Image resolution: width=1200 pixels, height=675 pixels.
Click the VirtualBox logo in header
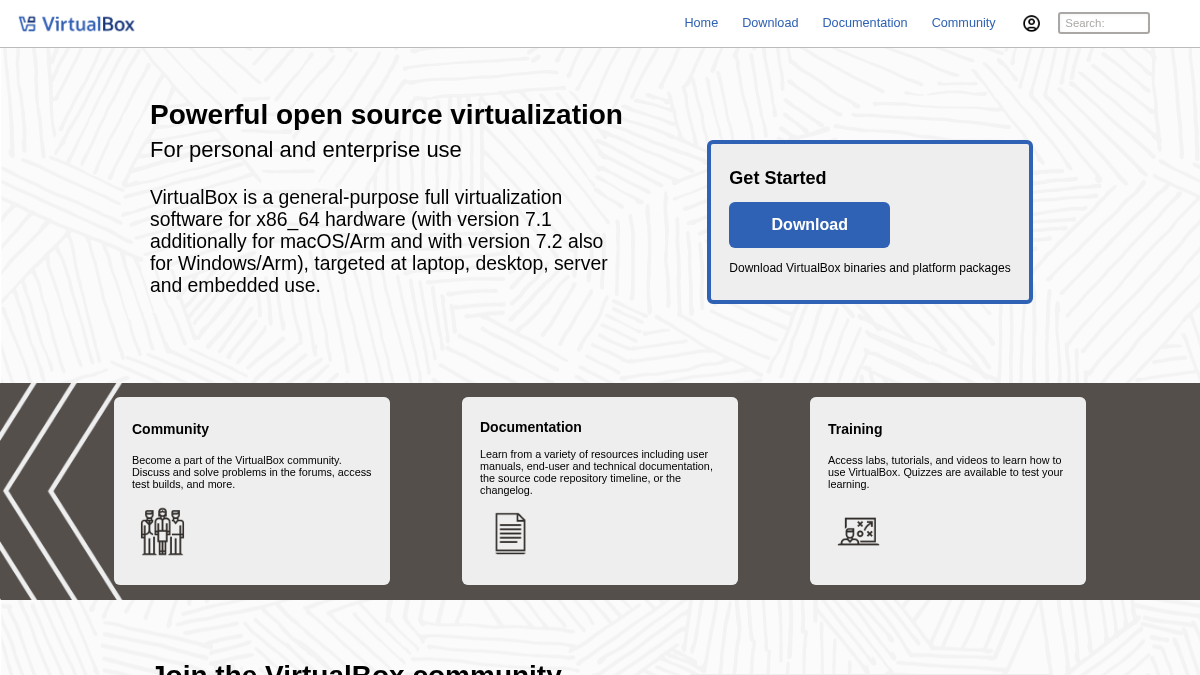point(77,24)
